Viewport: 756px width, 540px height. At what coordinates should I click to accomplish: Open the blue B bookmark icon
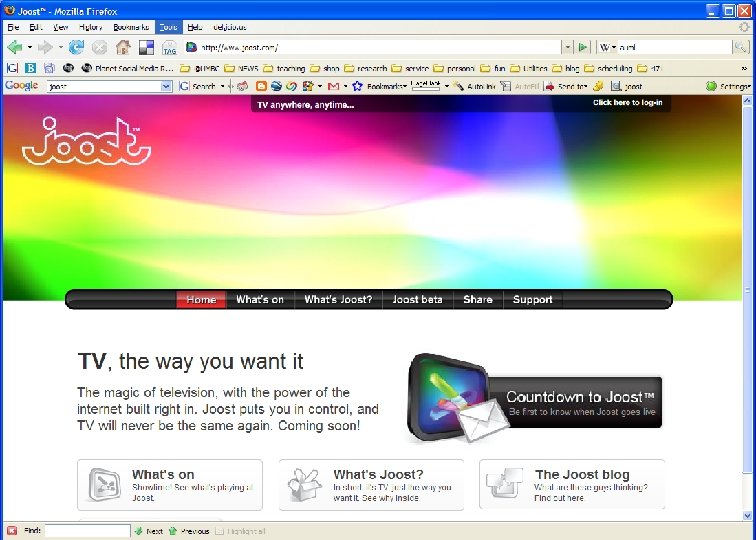pyautogui.click(x=30, y=68)
